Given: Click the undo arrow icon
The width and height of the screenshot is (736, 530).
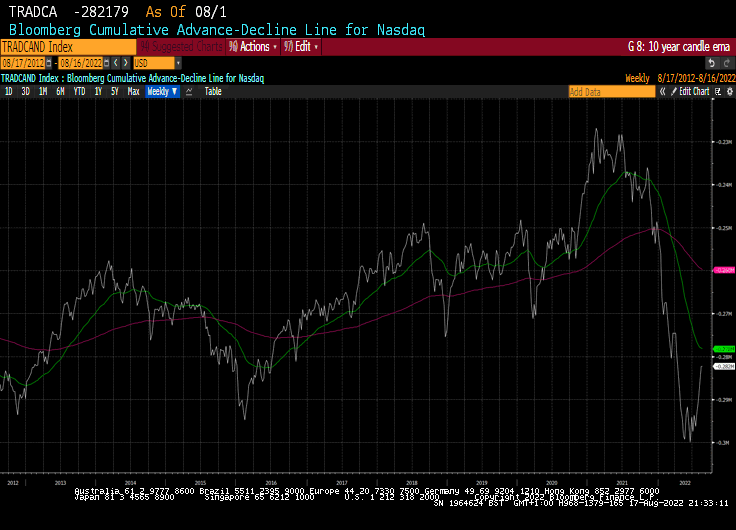Looking at the screenshot, I should (712, 63).
